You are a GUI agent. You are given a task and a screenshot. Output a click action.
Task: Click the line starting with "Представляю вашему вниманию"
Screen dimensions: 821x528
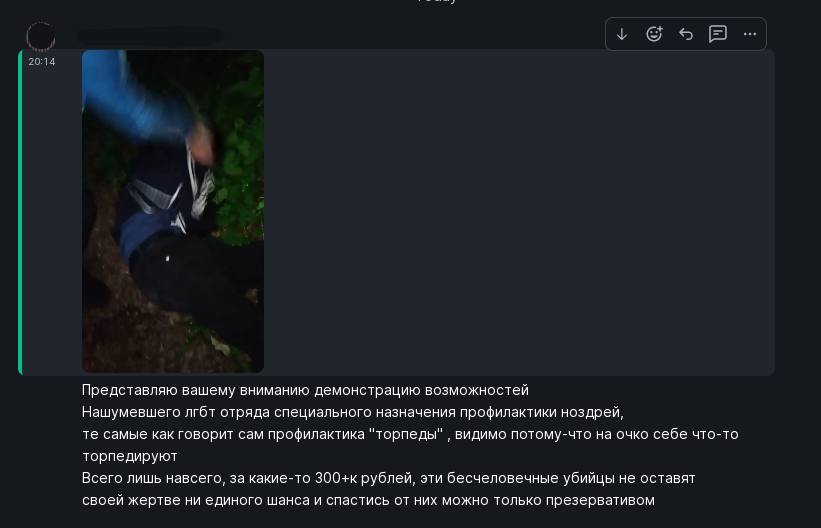[x=305, y=390]
